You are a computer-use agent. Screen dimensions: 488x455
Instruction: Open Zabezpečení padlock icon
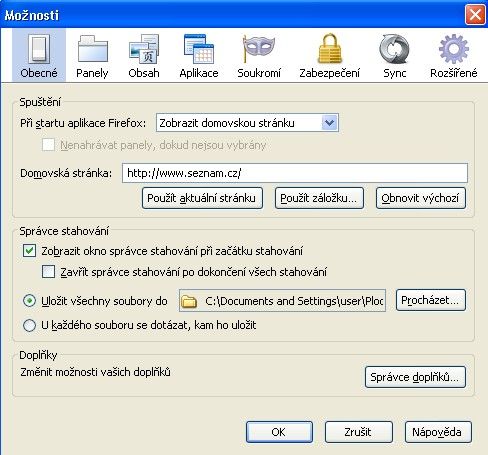(x=330, y=49)
